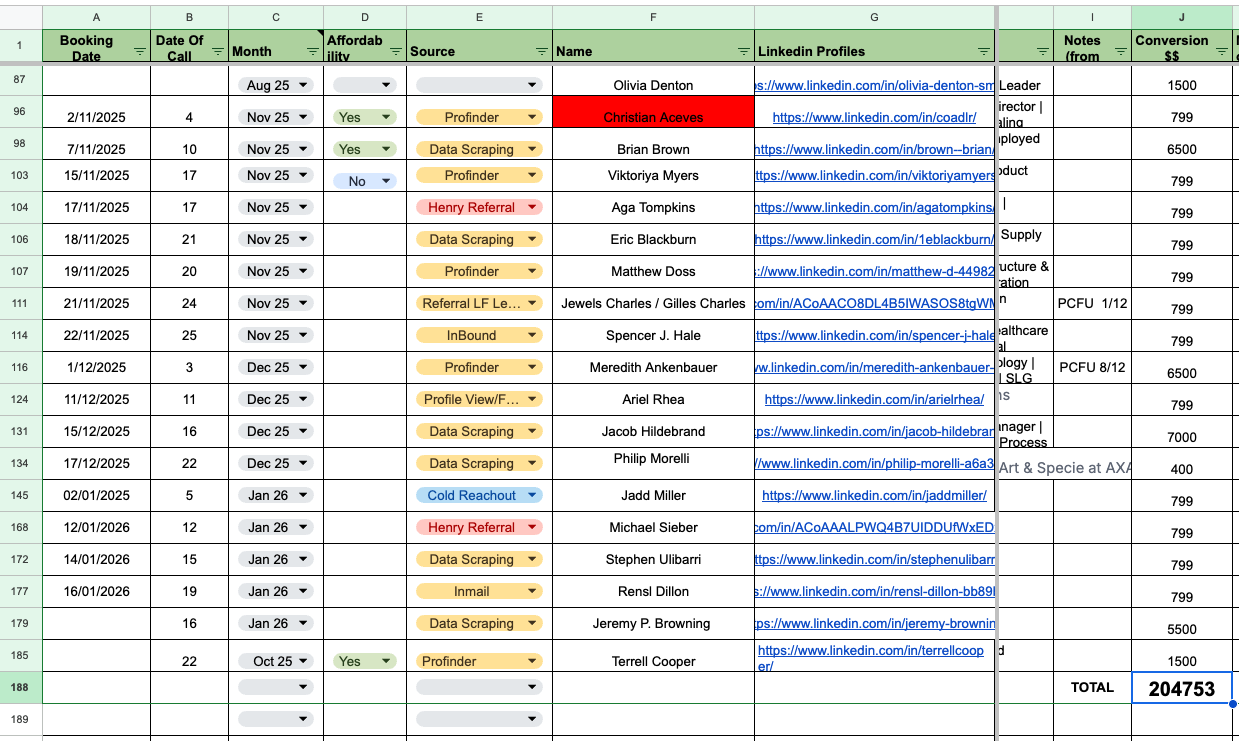Select row 145 header
Viewport: 1239px width, 741px height.
(20, 495)
